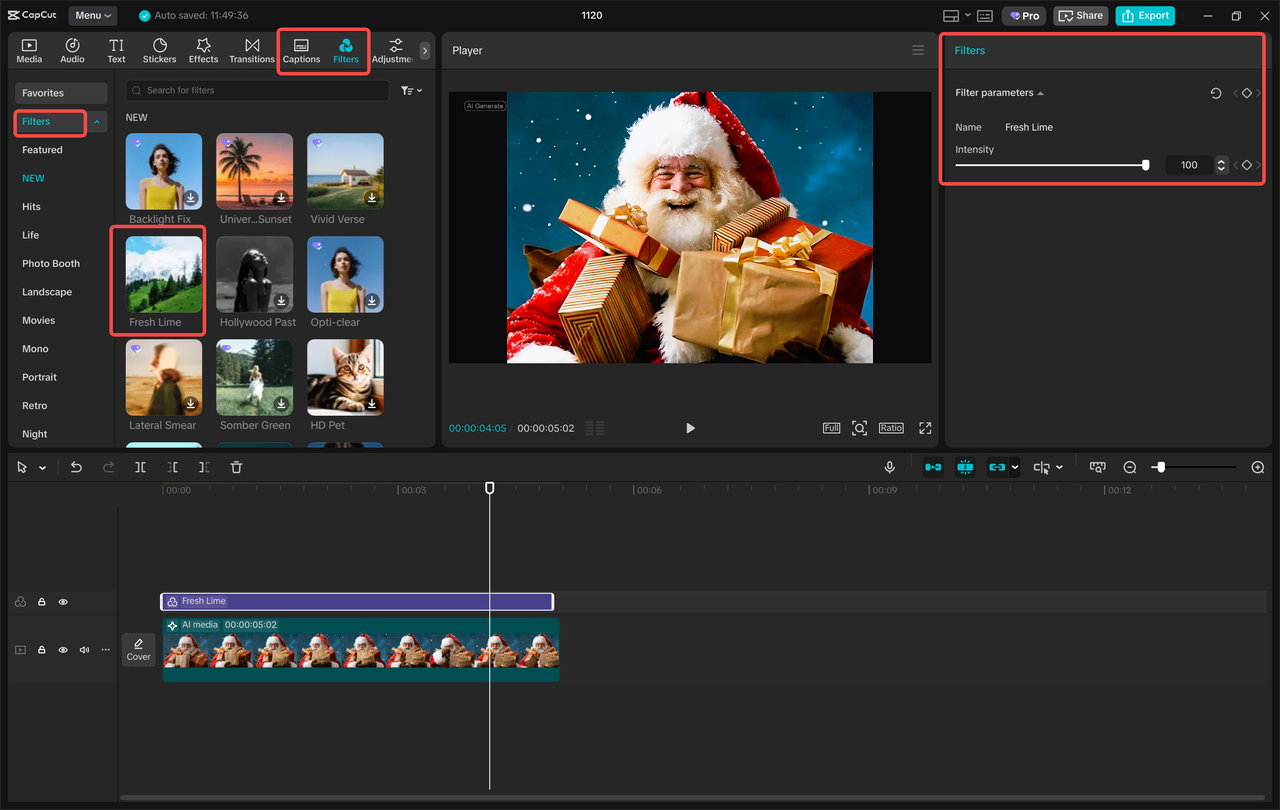
Task: Open the search filter options dropdown
Action: click(x=411, y=90)
